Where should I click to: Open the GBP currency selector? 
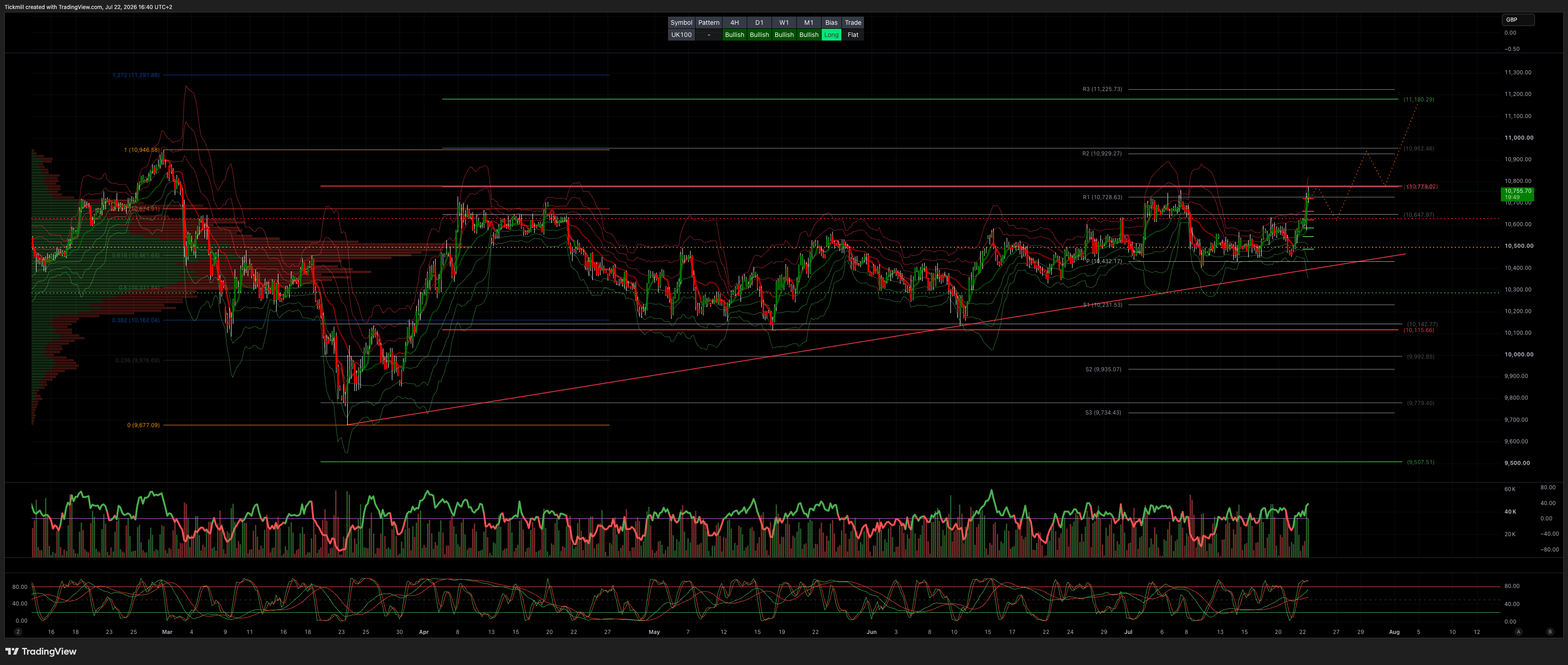(1518, 19)
